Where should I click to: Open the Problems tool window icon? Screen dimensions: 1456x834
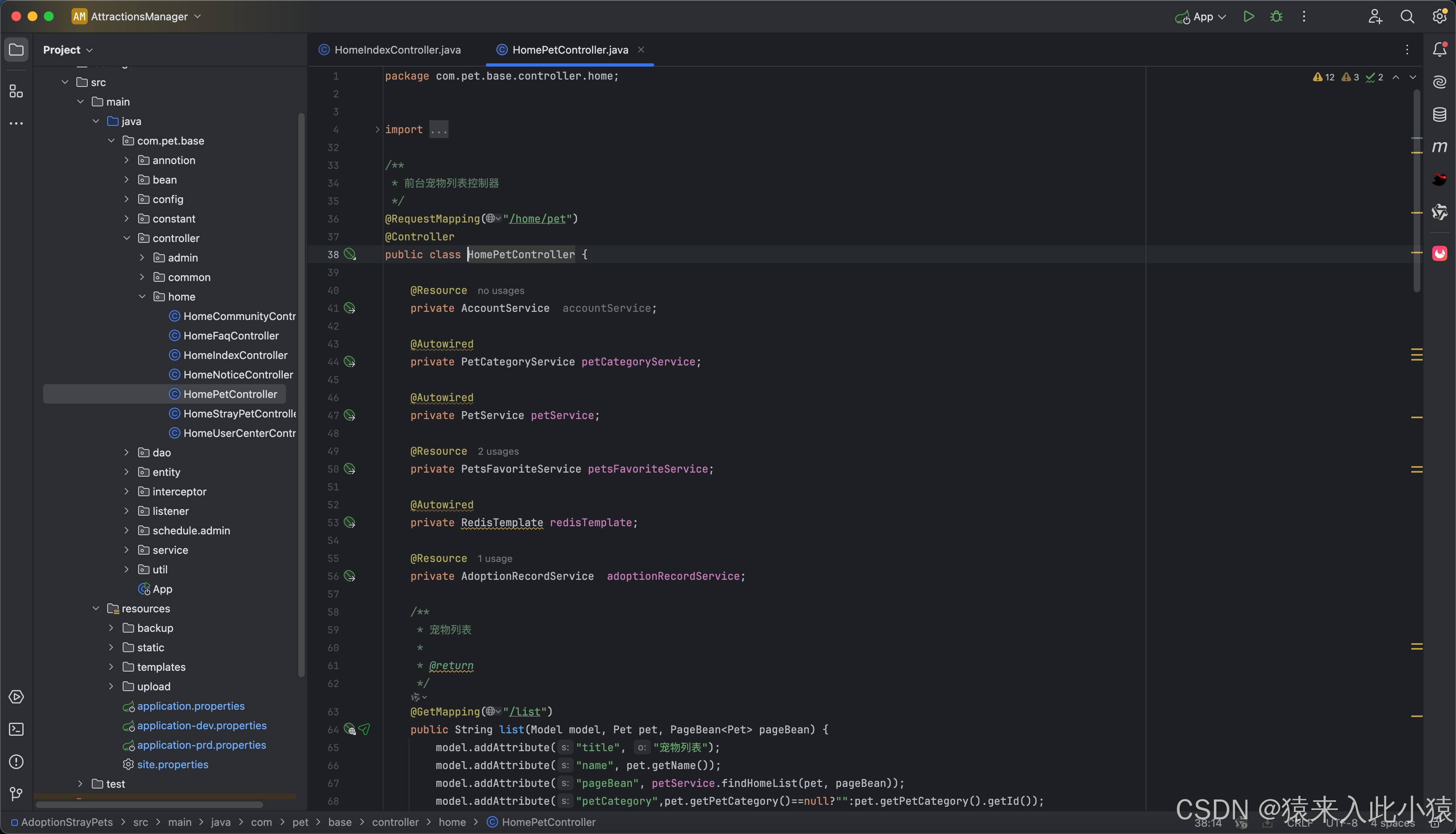pyautogui.click(x=16, y=762)
